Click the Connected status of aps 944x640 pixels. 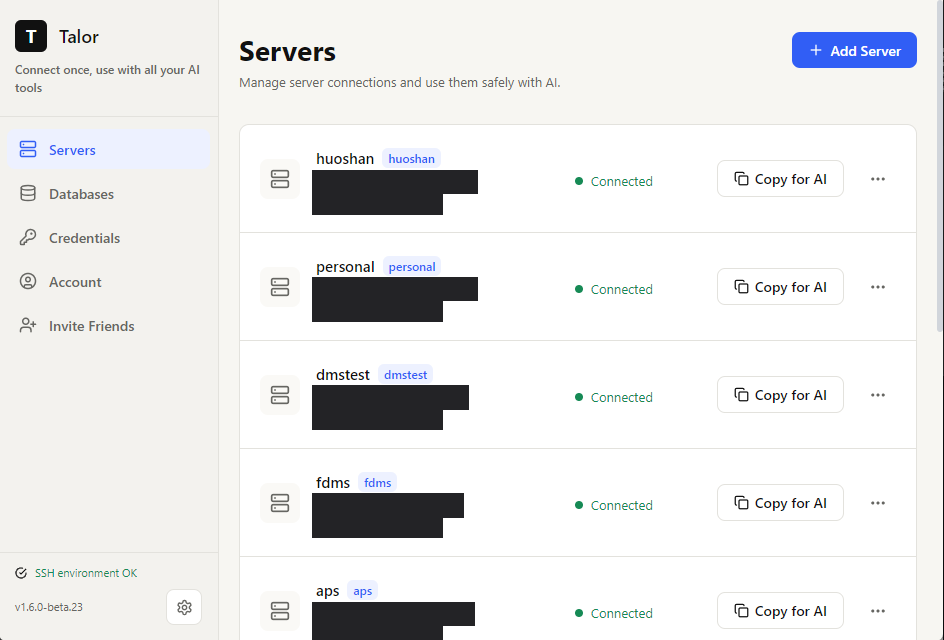click(613, 614)
